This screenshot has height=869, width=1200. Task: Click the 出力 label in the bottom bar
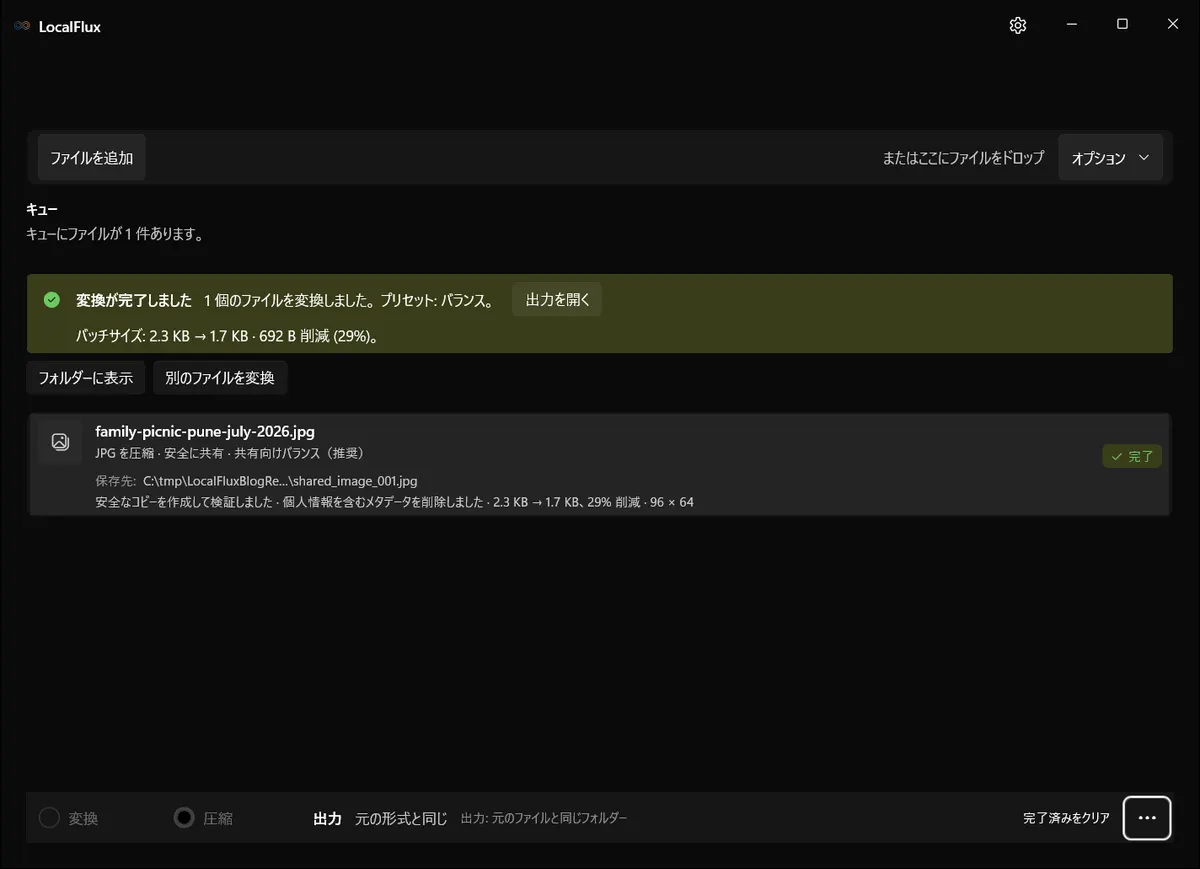coord(328,818)
